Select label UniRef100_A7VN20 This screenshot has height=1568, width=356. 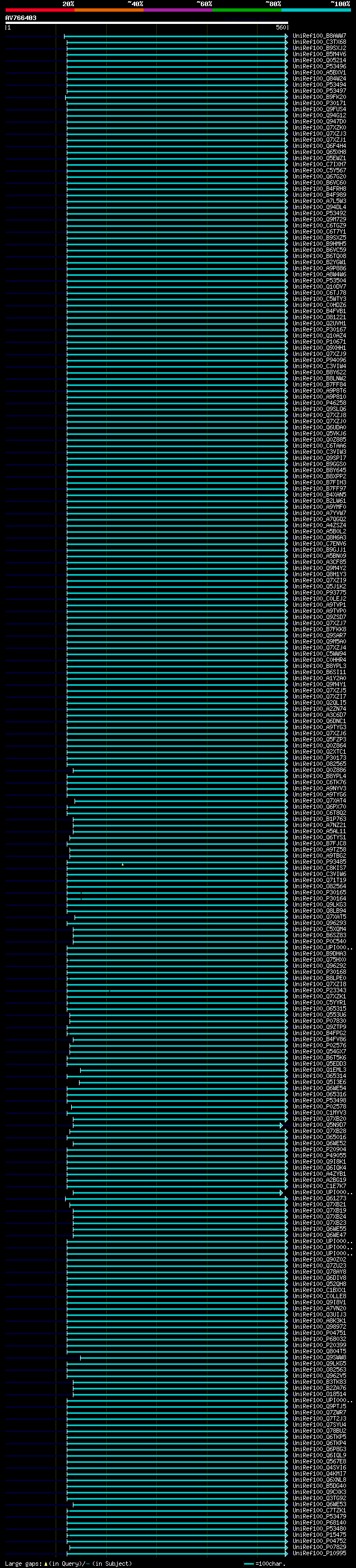(x=319, y=1308)
